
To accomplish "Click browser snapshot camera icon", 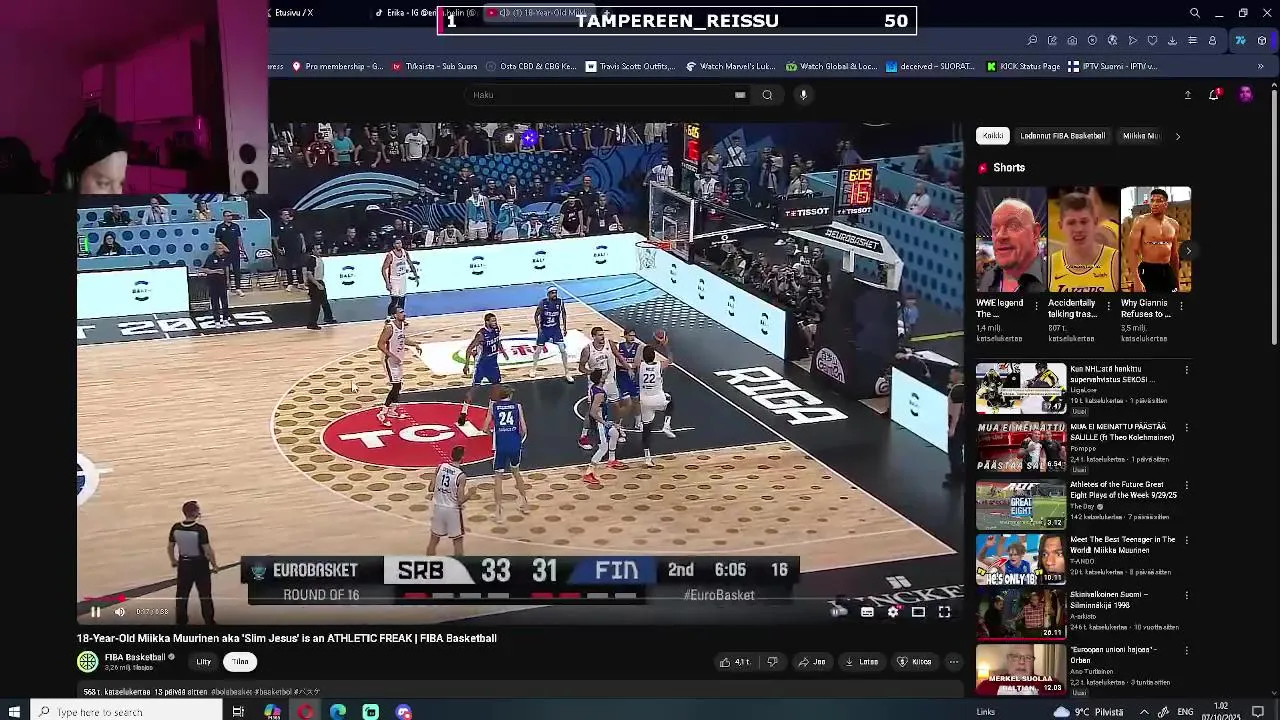I will (x=1072, y=41).
